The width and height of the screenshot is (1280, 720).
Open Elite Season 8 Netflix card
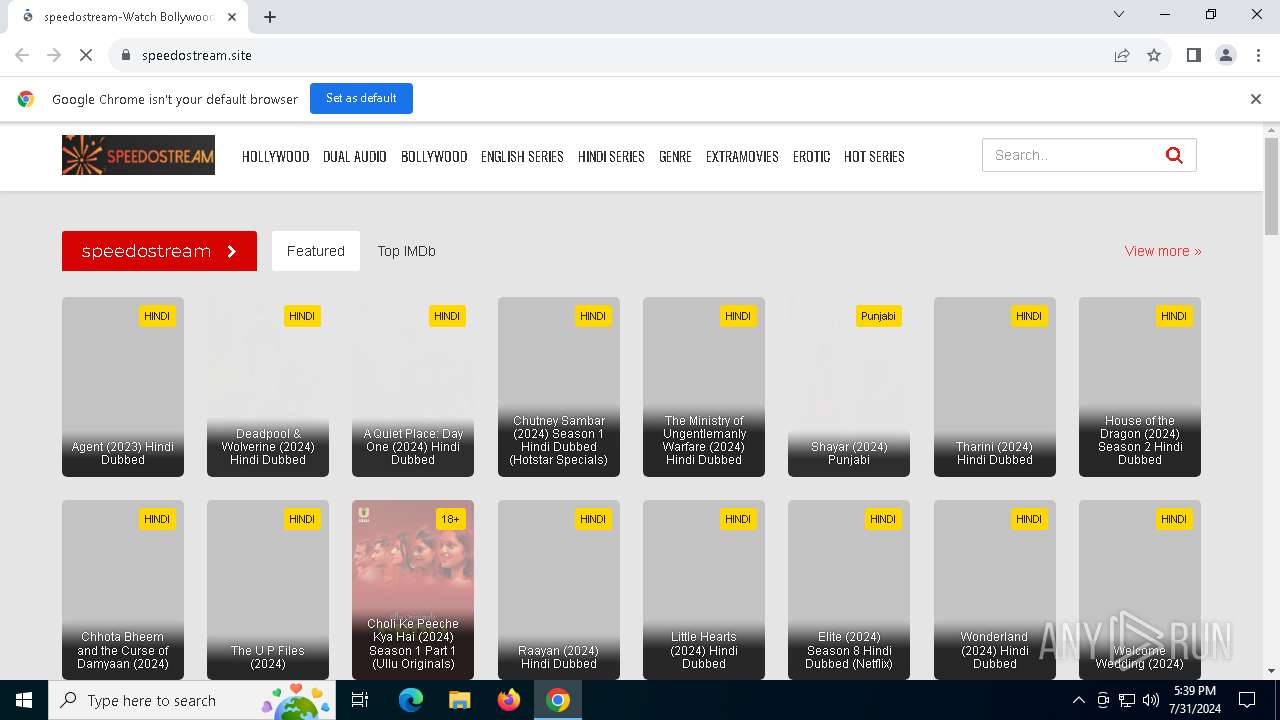(849, 590)
